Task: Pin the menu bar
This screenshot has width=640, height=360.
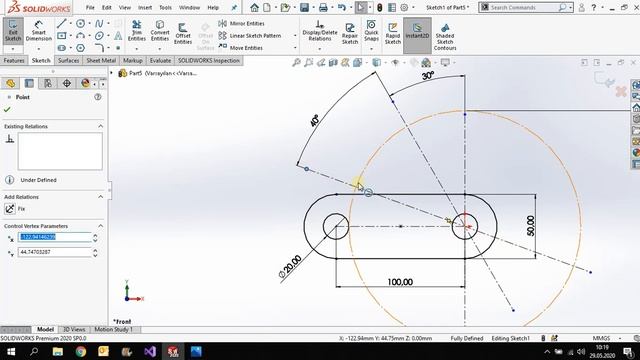Action: tap(234, 7)
